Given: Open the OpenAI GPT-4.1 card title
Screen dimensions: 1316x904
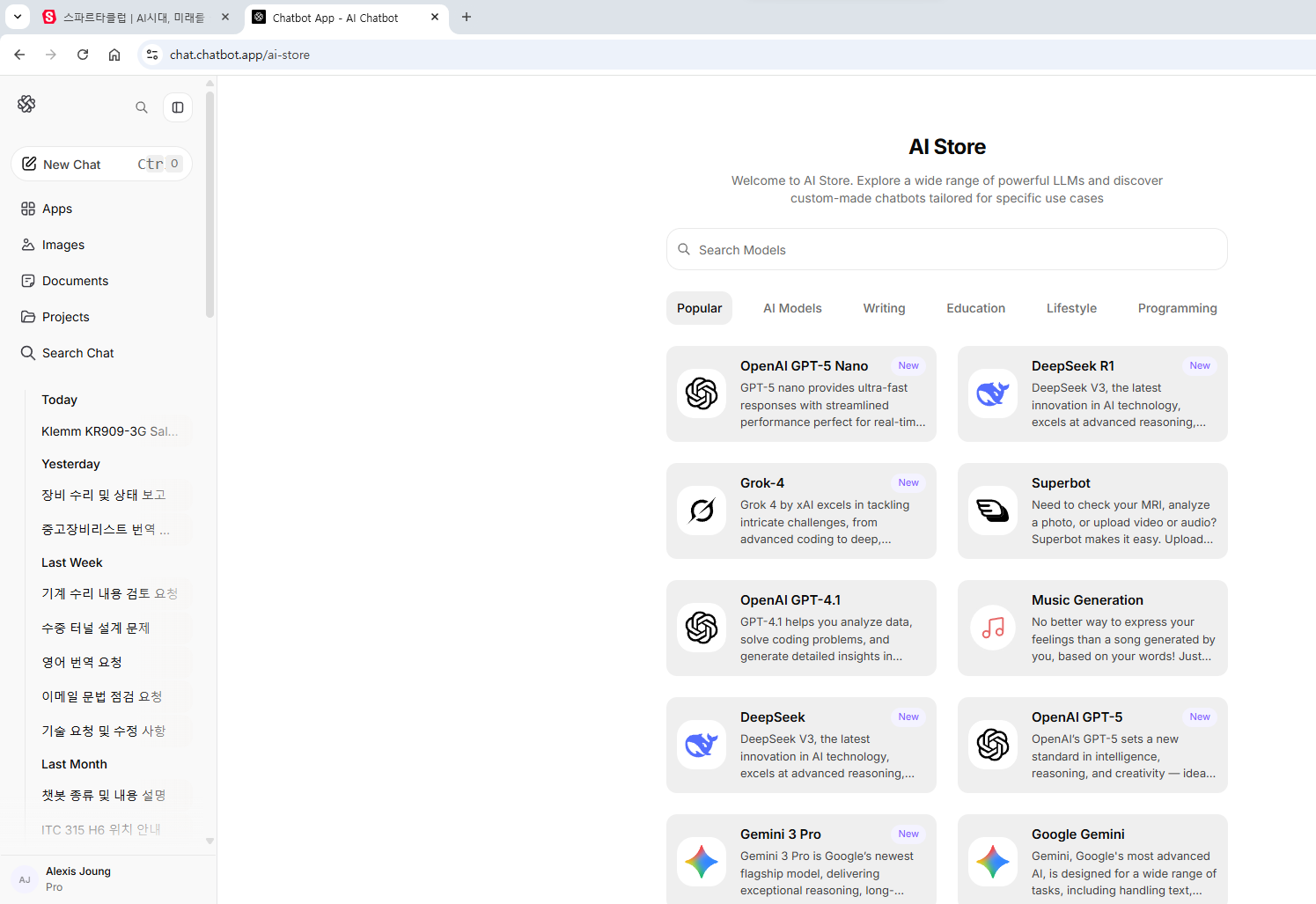Looking at the screenshot, I should click(790, 600).
